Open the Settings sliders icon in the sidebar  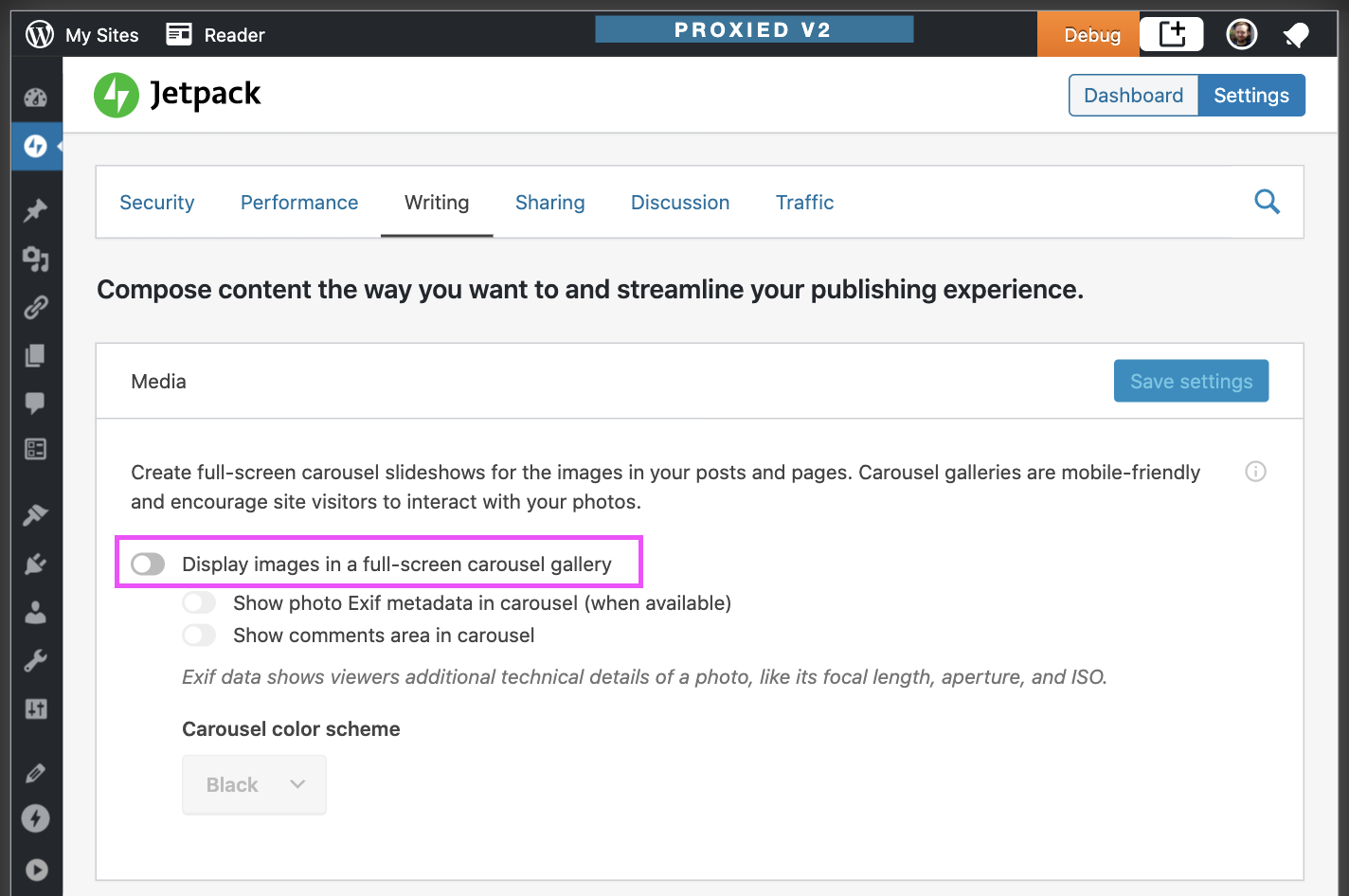point(36,708)
